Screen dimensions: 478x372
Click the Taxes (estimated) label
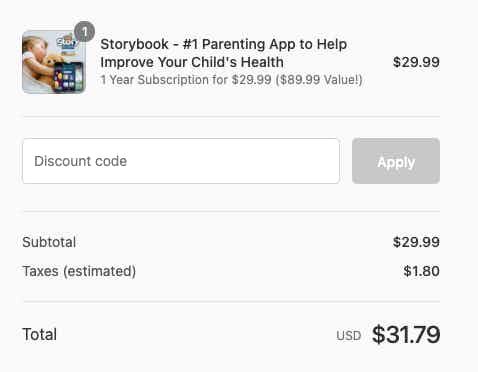[79, 271]
